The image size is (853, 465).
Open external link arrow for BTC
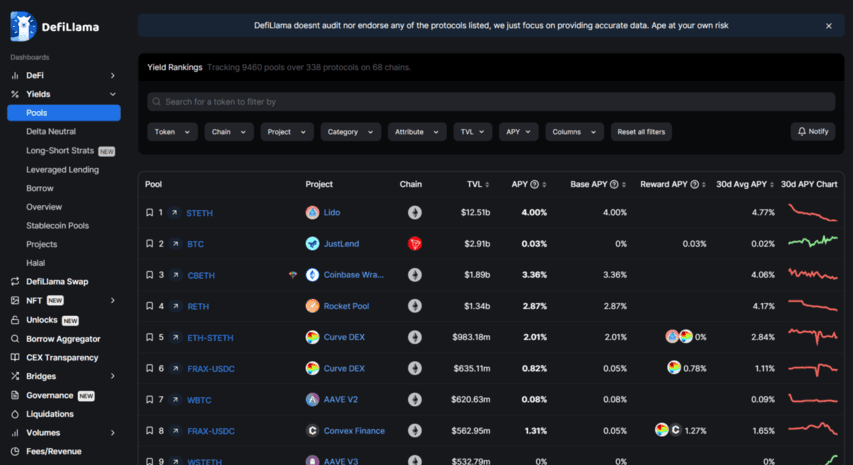pos(175,244)
